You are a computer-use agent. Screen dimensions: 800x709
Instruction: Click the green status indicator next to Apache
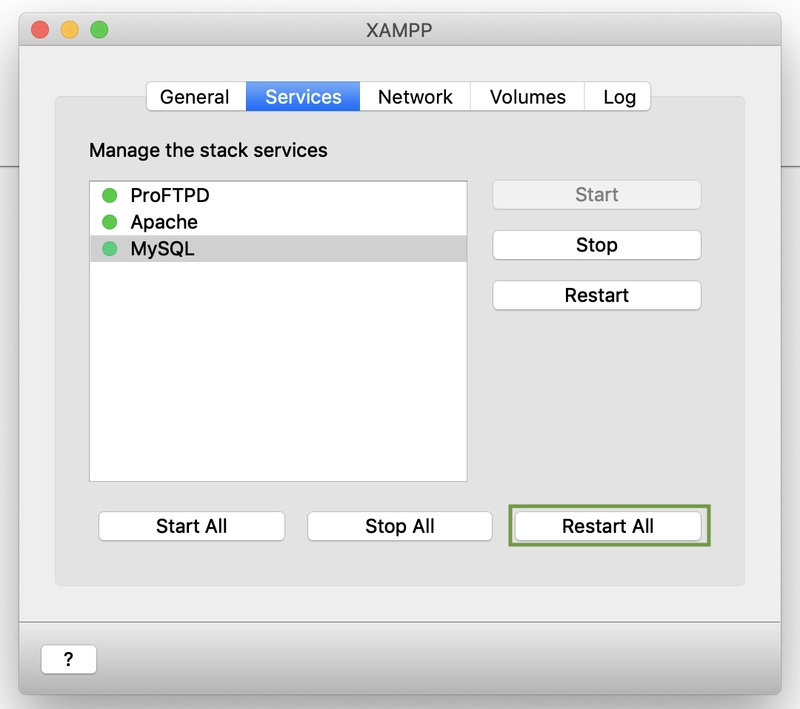click(x=110, y=222)
